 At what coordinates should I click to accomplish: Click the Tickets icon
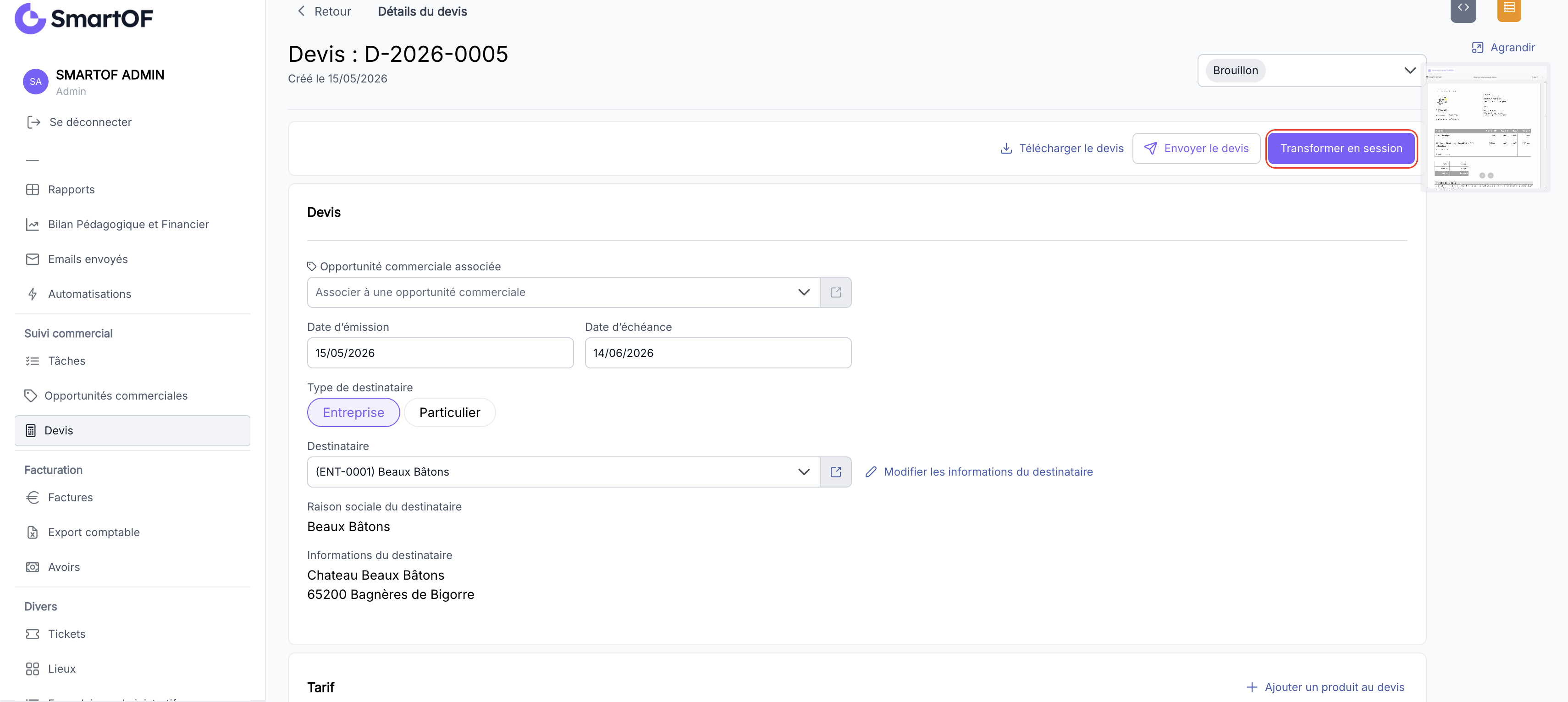tap(32, 634)
